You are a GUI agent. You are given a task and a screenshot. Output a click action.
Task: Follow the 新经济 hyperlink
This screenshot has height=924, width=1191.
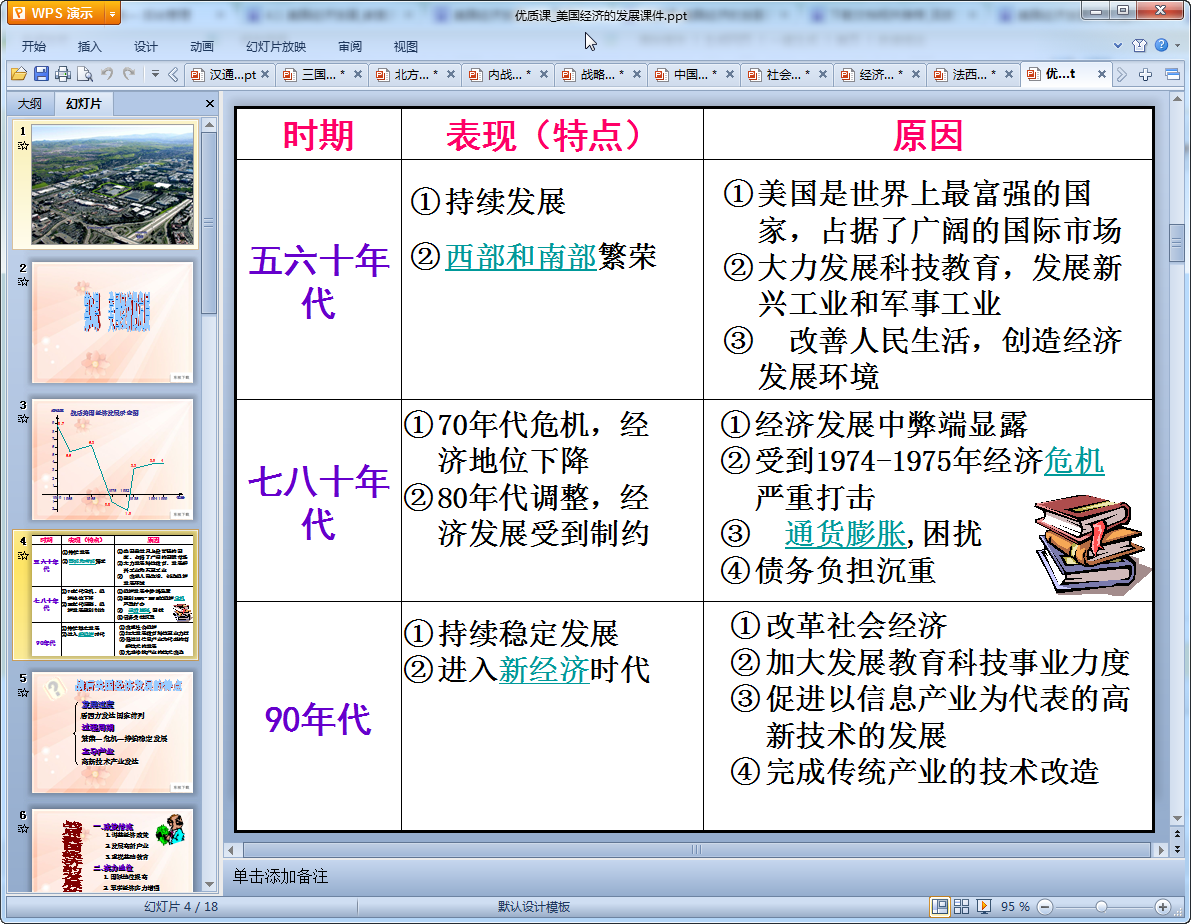click(x=544, y=669)
